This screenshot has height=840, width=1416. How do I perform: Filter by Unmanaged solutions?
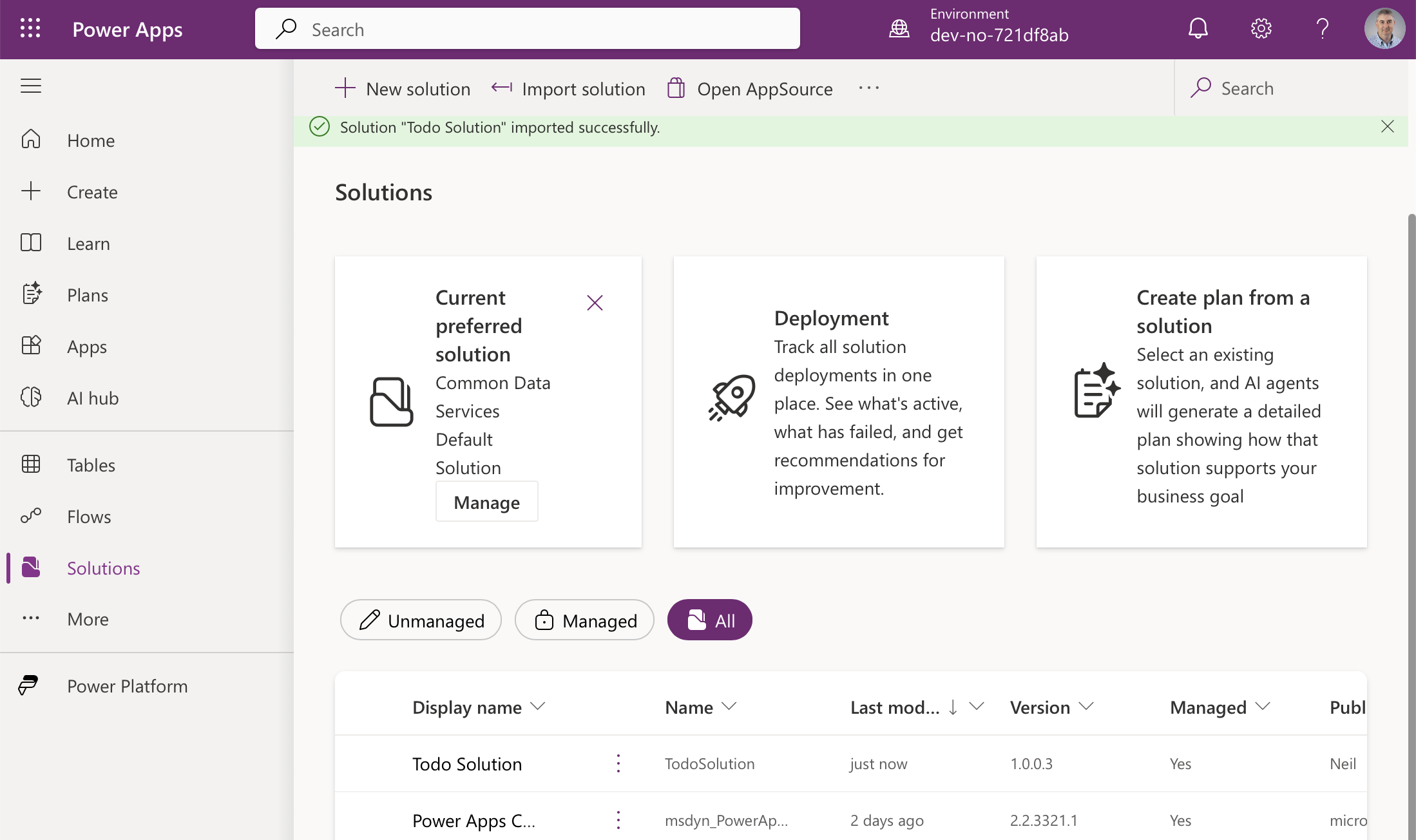[x=421, y=620]
